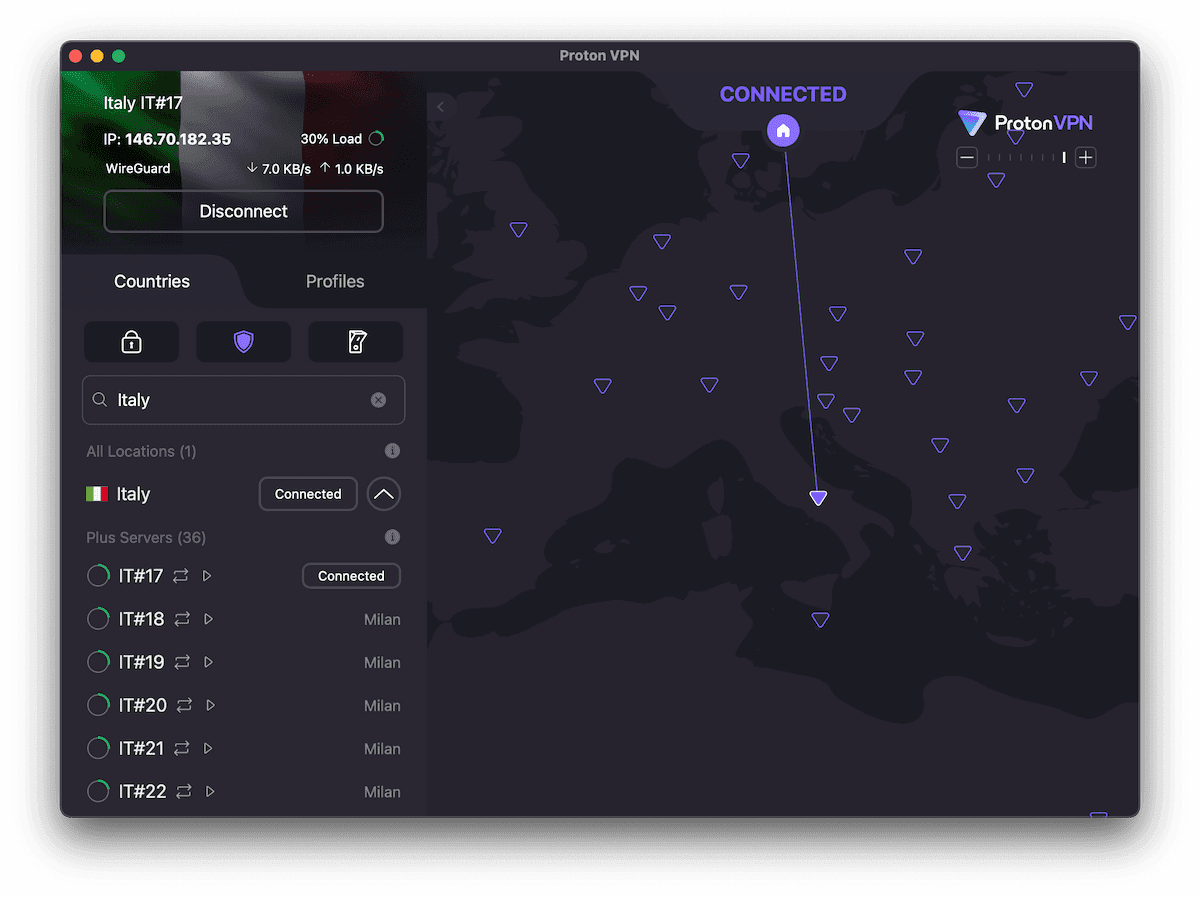1200x897 pixels.
Task: Collapse the Italy server list chevron
Action: pyautogui.click(x=384, y=494)
